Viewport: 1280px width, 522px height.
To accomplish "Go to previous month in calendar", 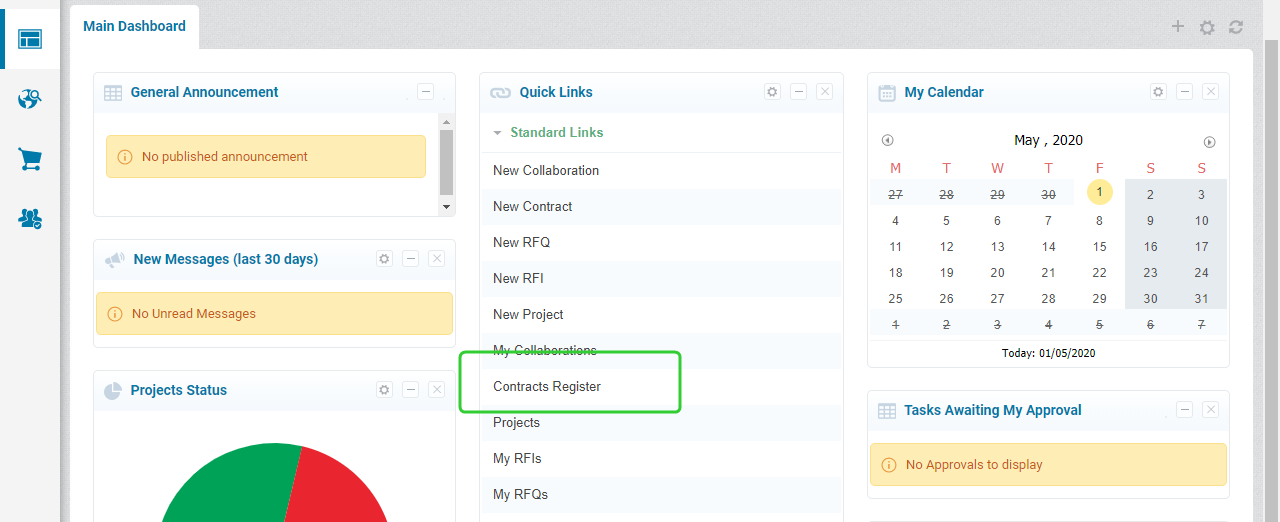I will (x=887, y=141).
